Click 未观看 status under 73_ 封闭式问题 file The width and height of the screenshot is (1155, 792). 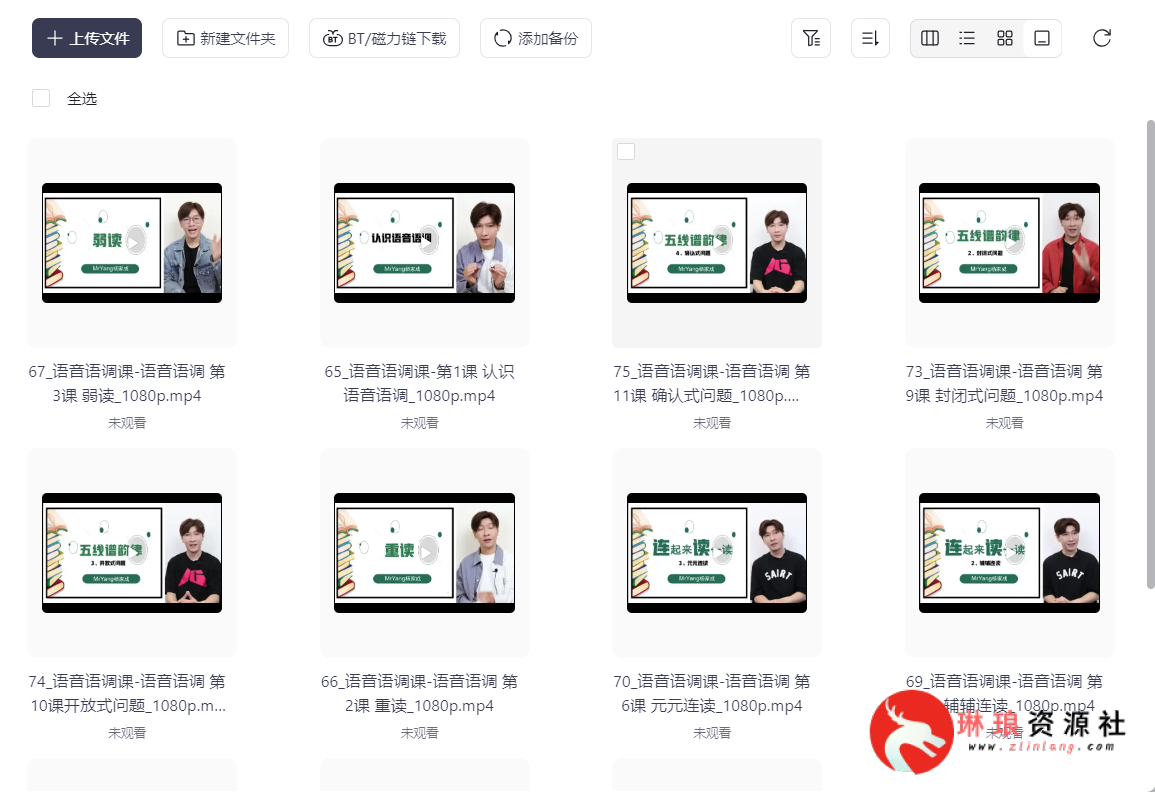(1004, 423)
